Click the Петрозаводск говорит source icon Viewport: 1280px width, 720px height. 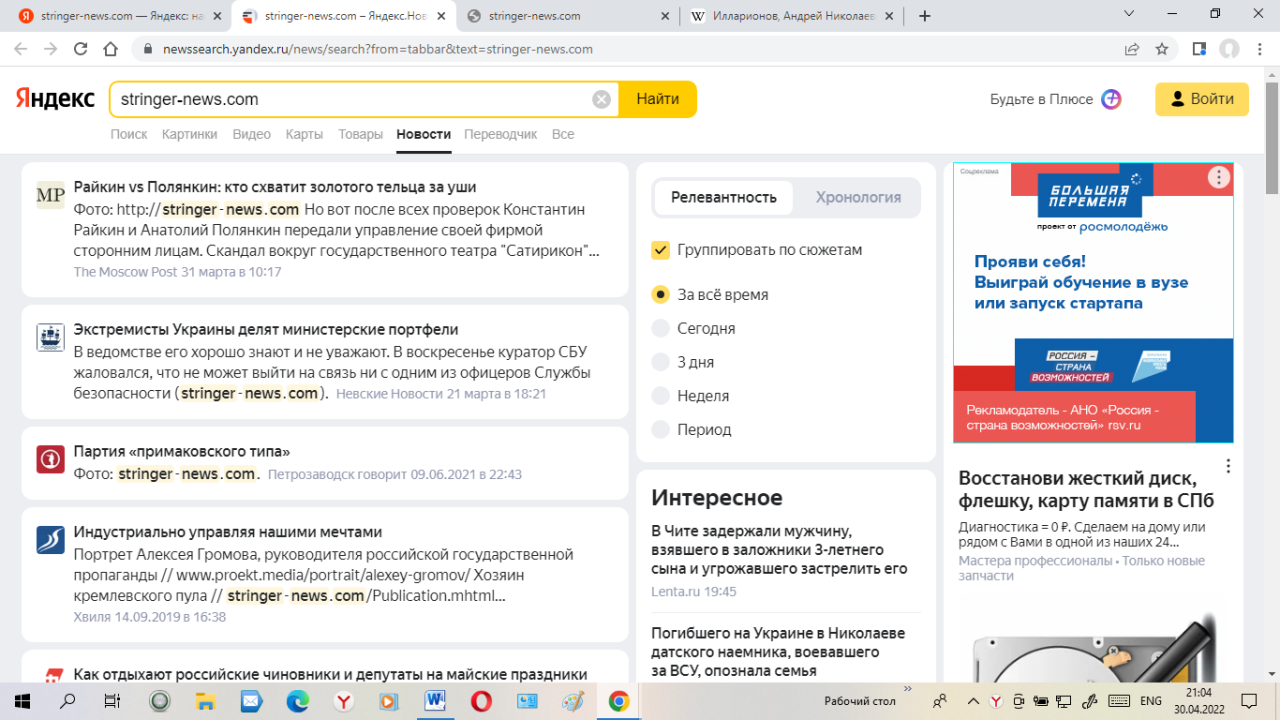[50, 459]
